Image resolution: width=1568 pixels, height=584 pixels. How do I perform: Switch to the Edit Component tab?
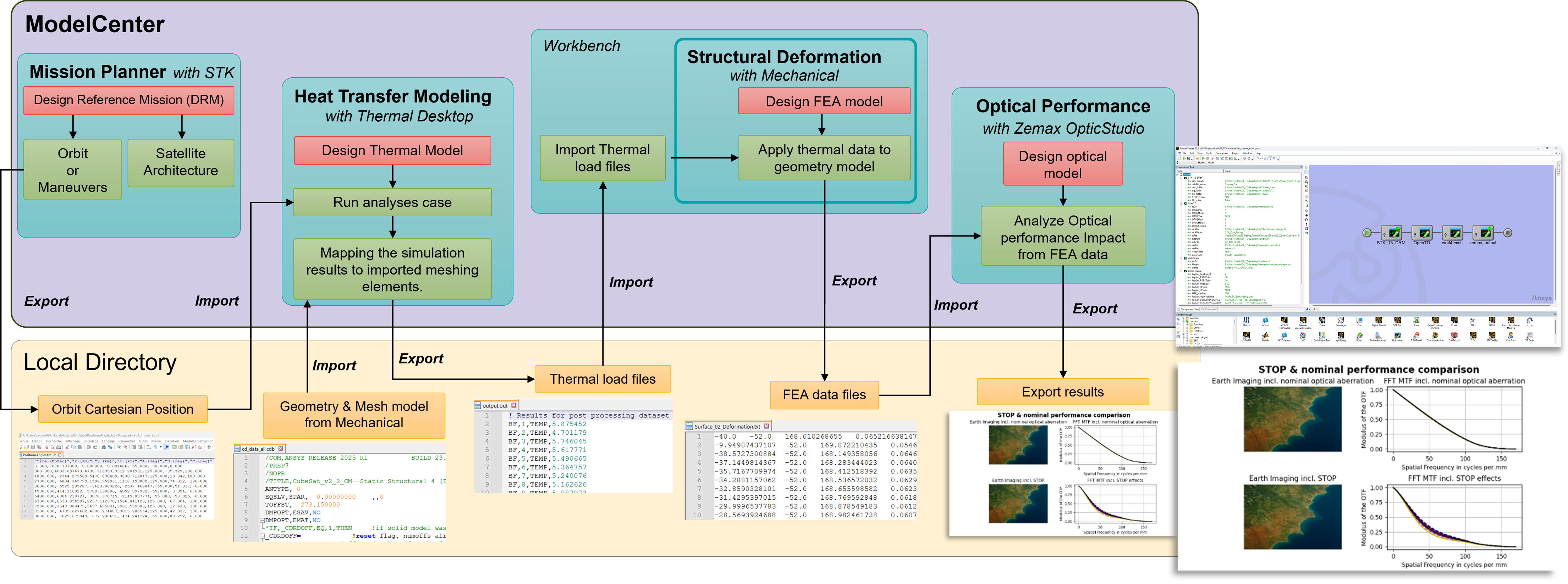[x=1210, y=310]
